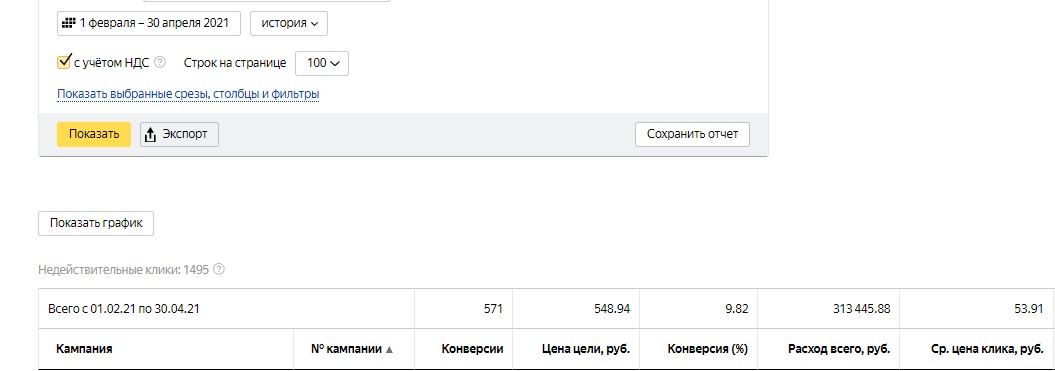Click the Экспорт button
Image resolution: width=1055 pixels, height=371 pixels.
179,134
